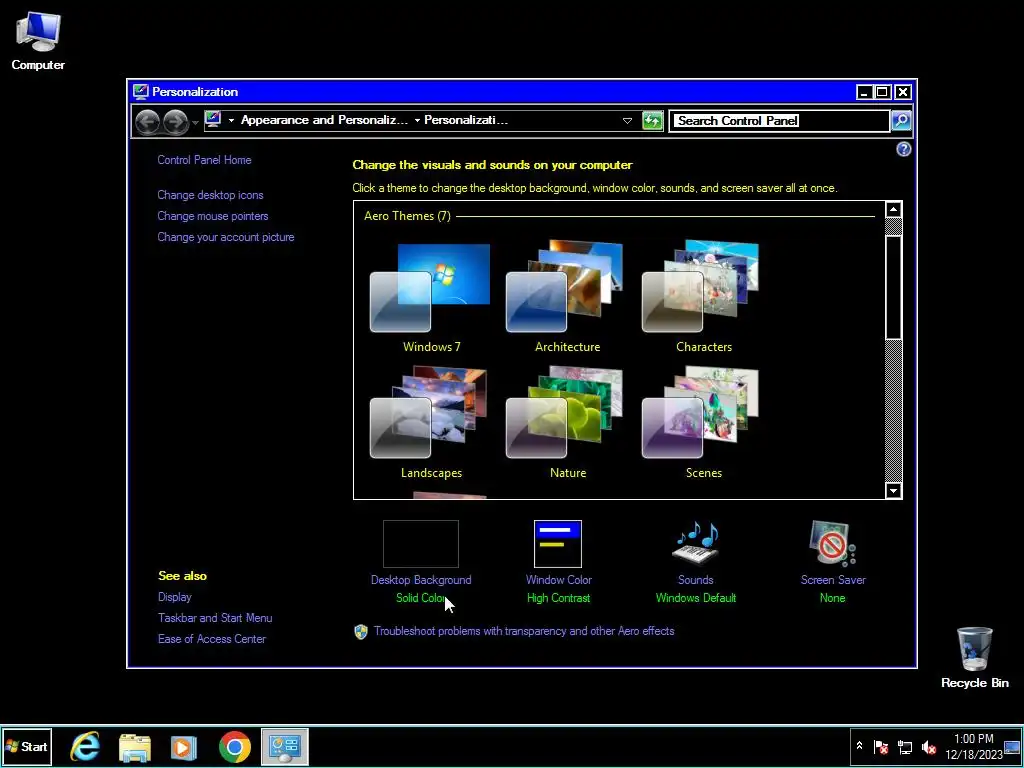Click the Sounds text link

pyautogui.click(x=696, y=580)
